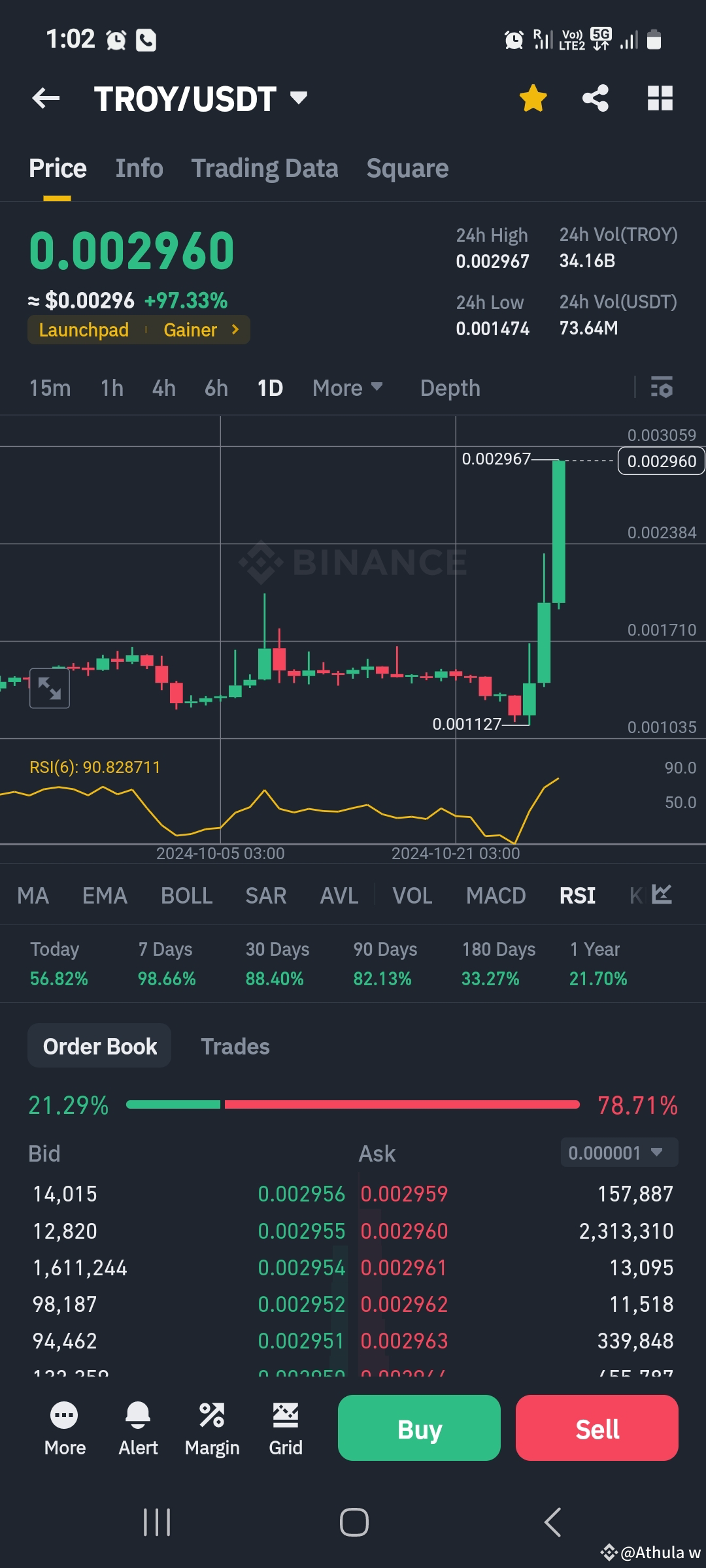Toggle the VOL indicator
Viewport: 706px width, 1568px height.
click(x=412, y=896)
